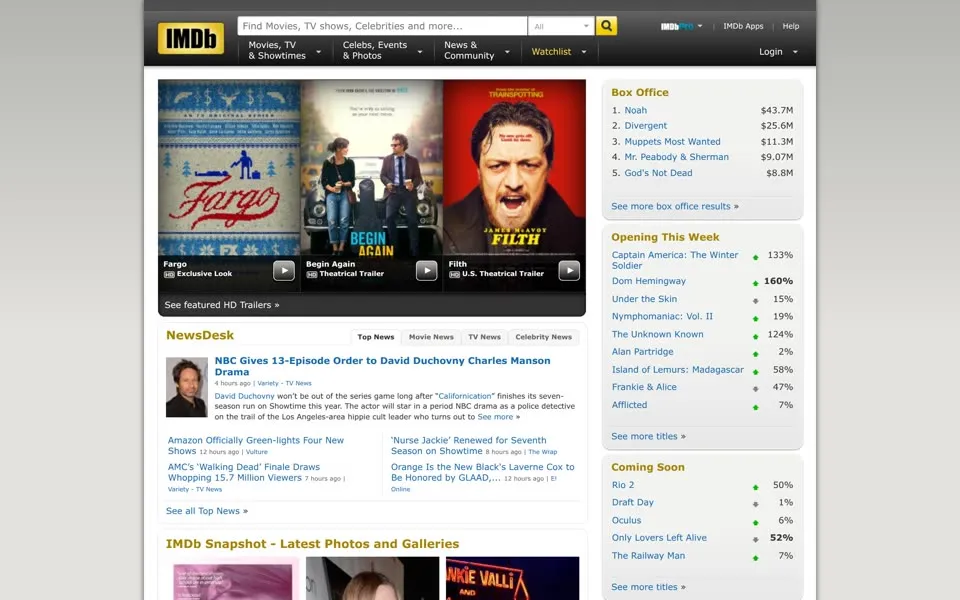Click See more titles under Coming Soon
Screen dimensions: 960x600
click(x=648, y=587)
